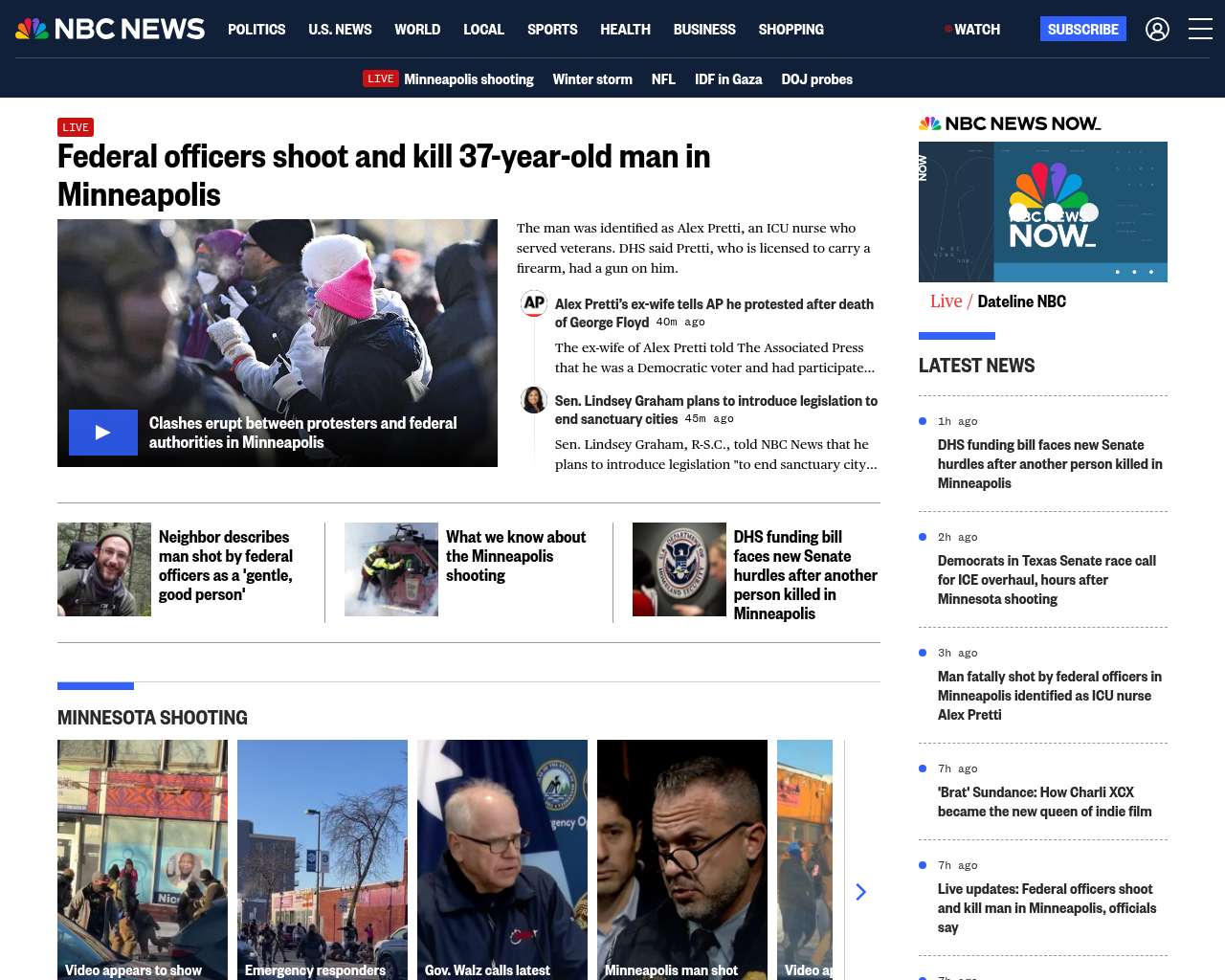Open the IDF in Gaza trending link
The image size is (1225, 980).
coord(728,79)
